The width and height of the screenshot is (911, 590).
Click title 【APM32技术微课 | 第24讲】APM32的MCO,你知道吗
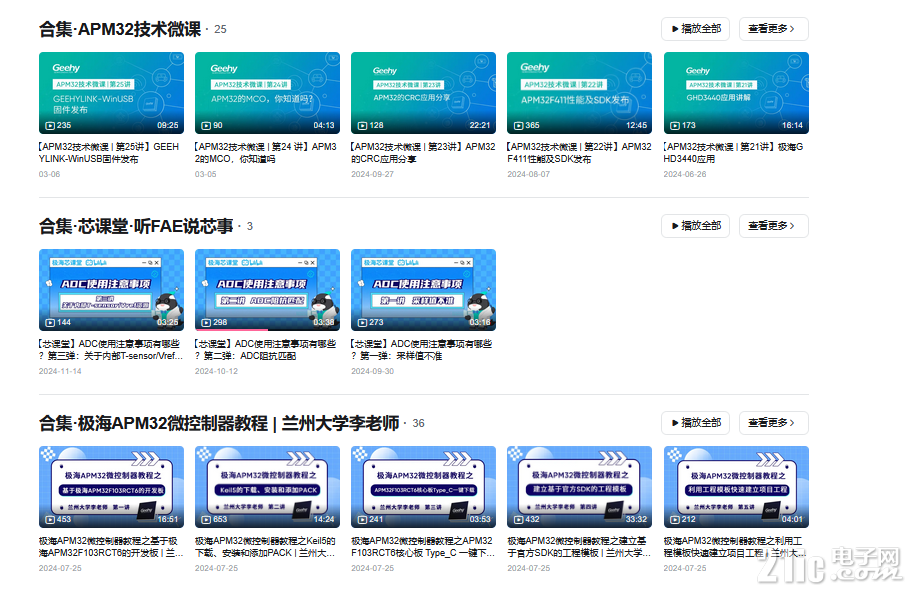click(x=266, y=153)
